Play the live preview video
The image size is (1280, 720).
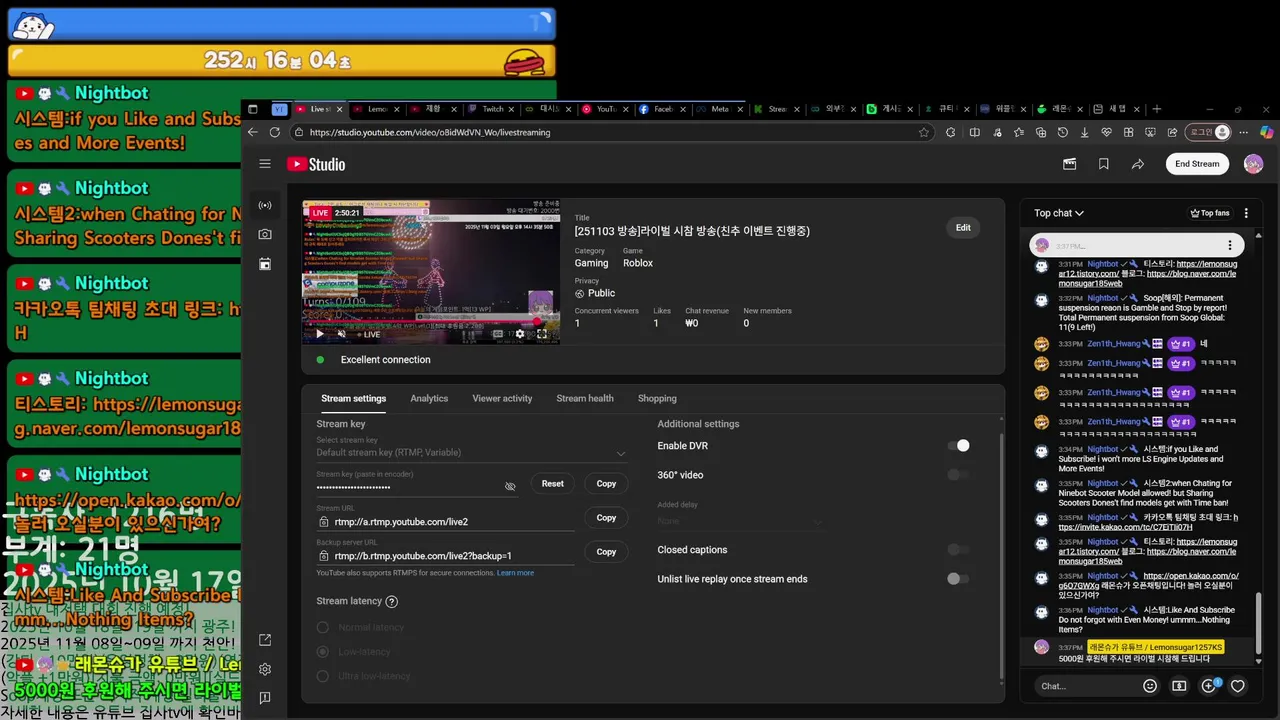click(x=320, y=334)
